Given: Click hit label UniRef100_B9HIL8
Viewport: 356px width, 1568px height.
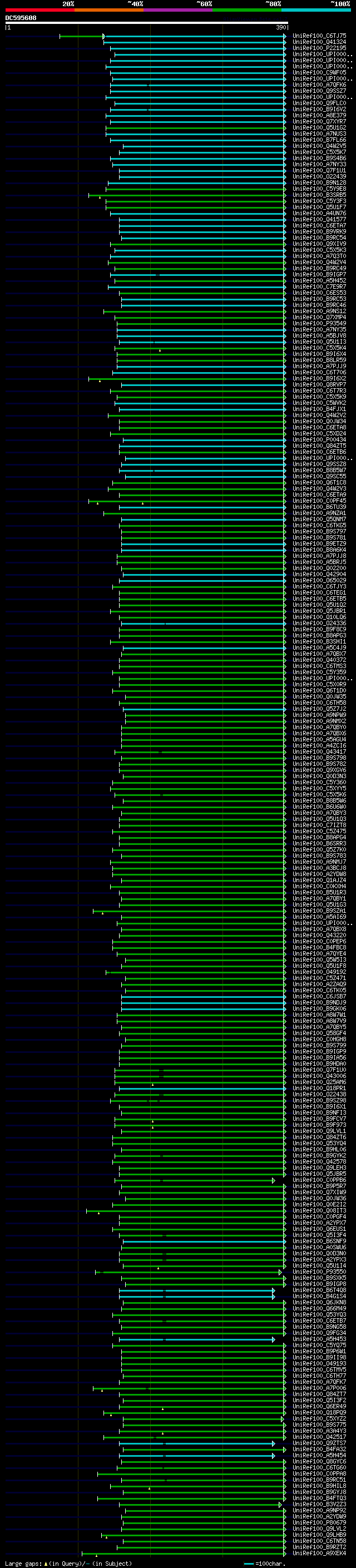Looking at the screenshot, I should [x=319, y=1485].
